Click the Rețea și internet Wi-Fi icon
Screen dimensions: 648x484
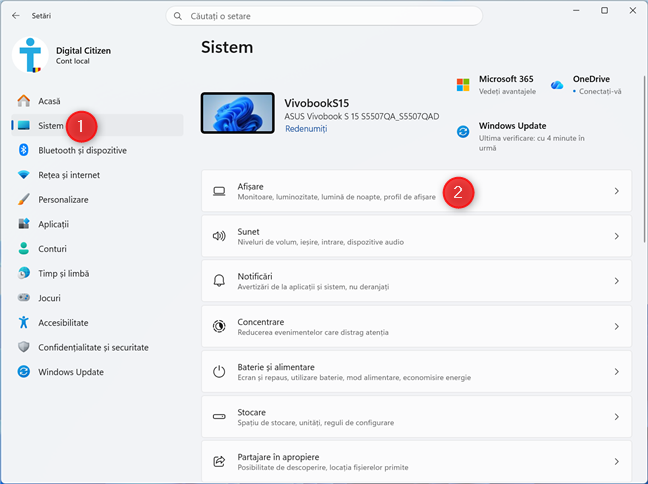coord(24,174)
